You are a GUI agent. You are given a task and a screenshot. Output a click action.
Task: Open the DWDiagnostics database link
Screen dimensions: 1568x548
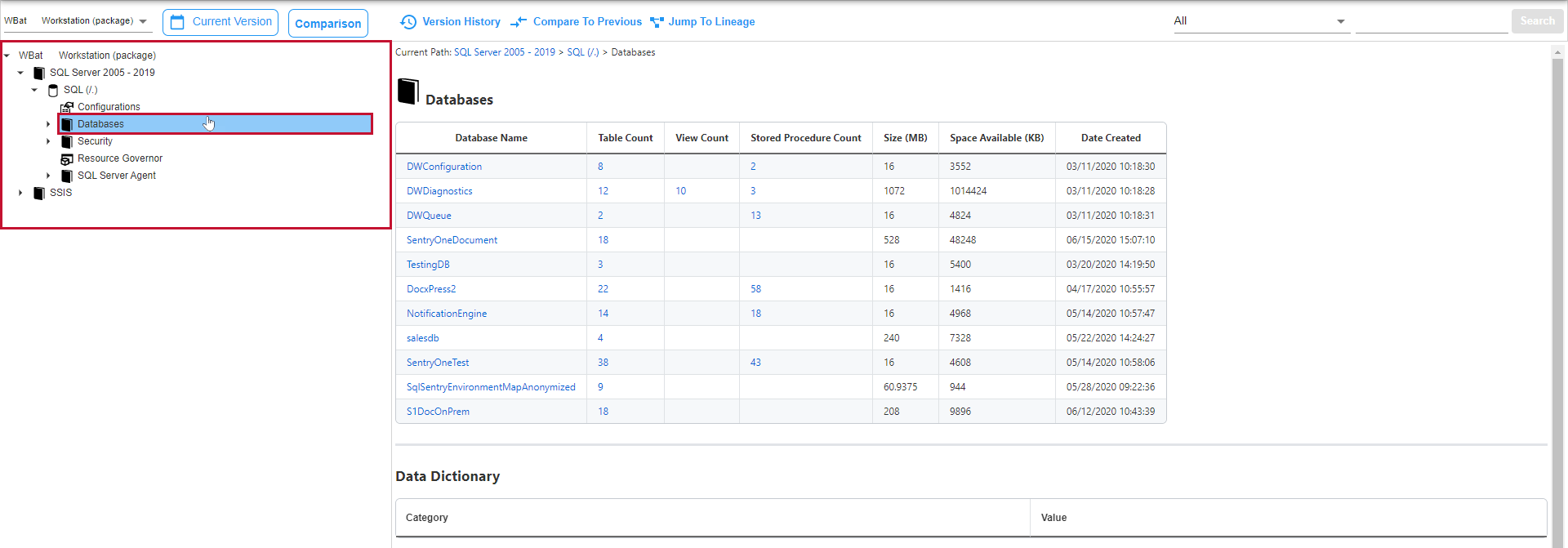tap(439, 191)
